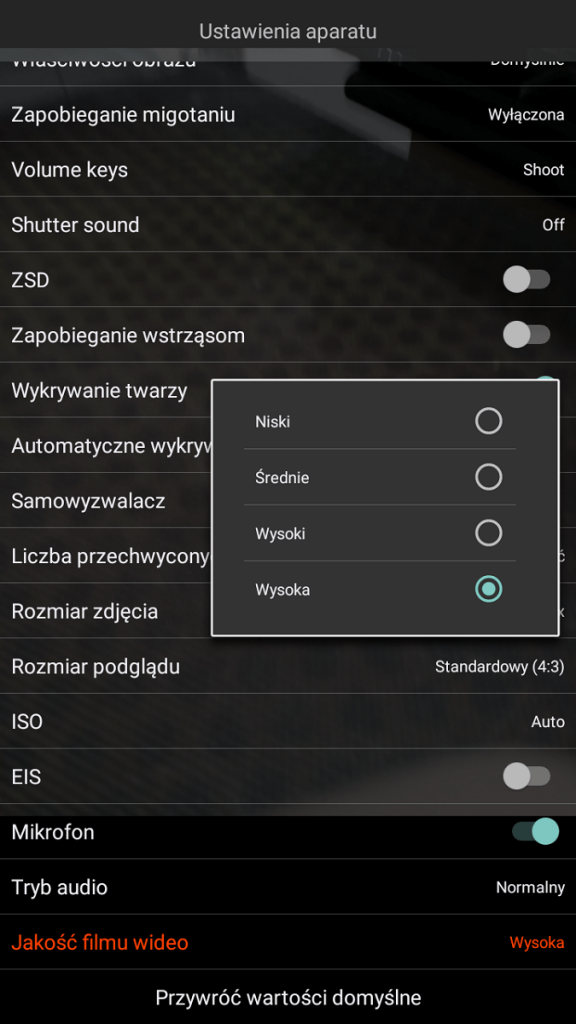
Task: Select the 'Niski' radio option
Action: [x=488, y=421]
